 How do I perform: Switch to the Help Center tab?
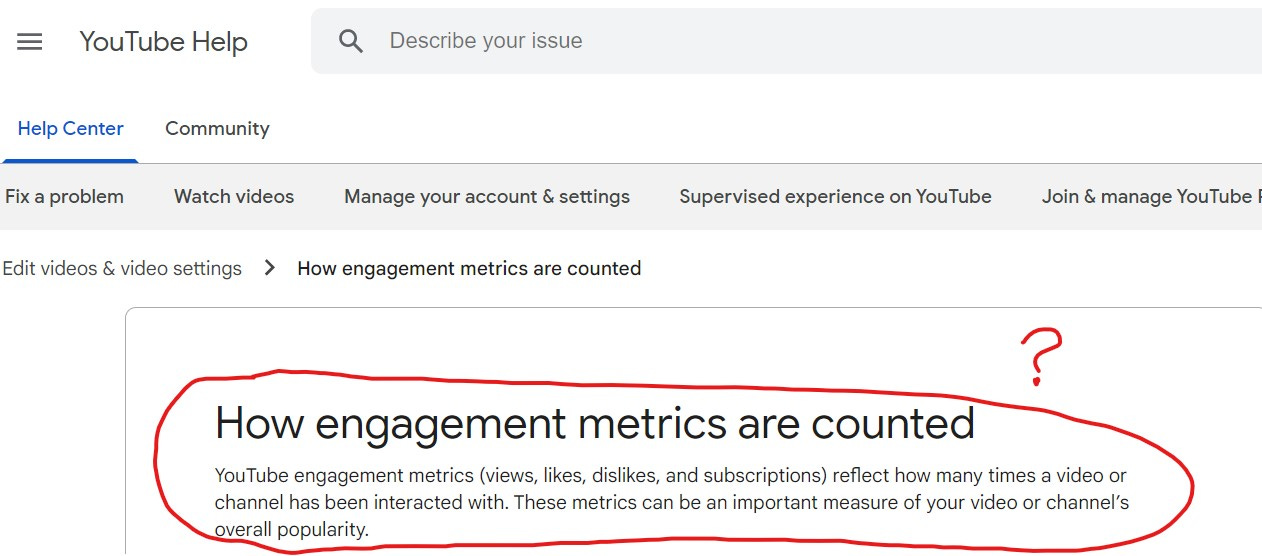tap(71, 129)
